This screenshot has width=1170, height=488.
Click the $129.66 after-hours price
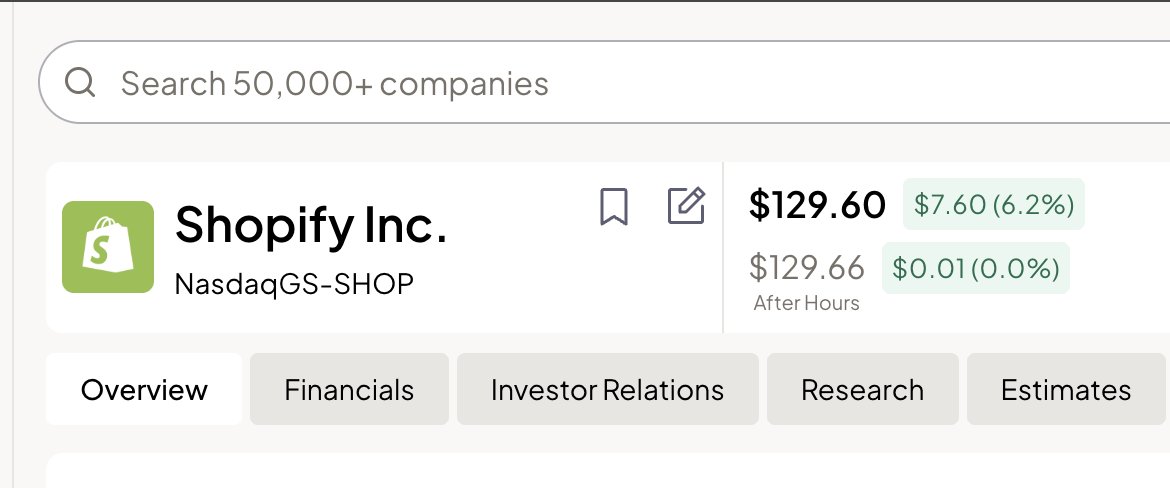807,268
